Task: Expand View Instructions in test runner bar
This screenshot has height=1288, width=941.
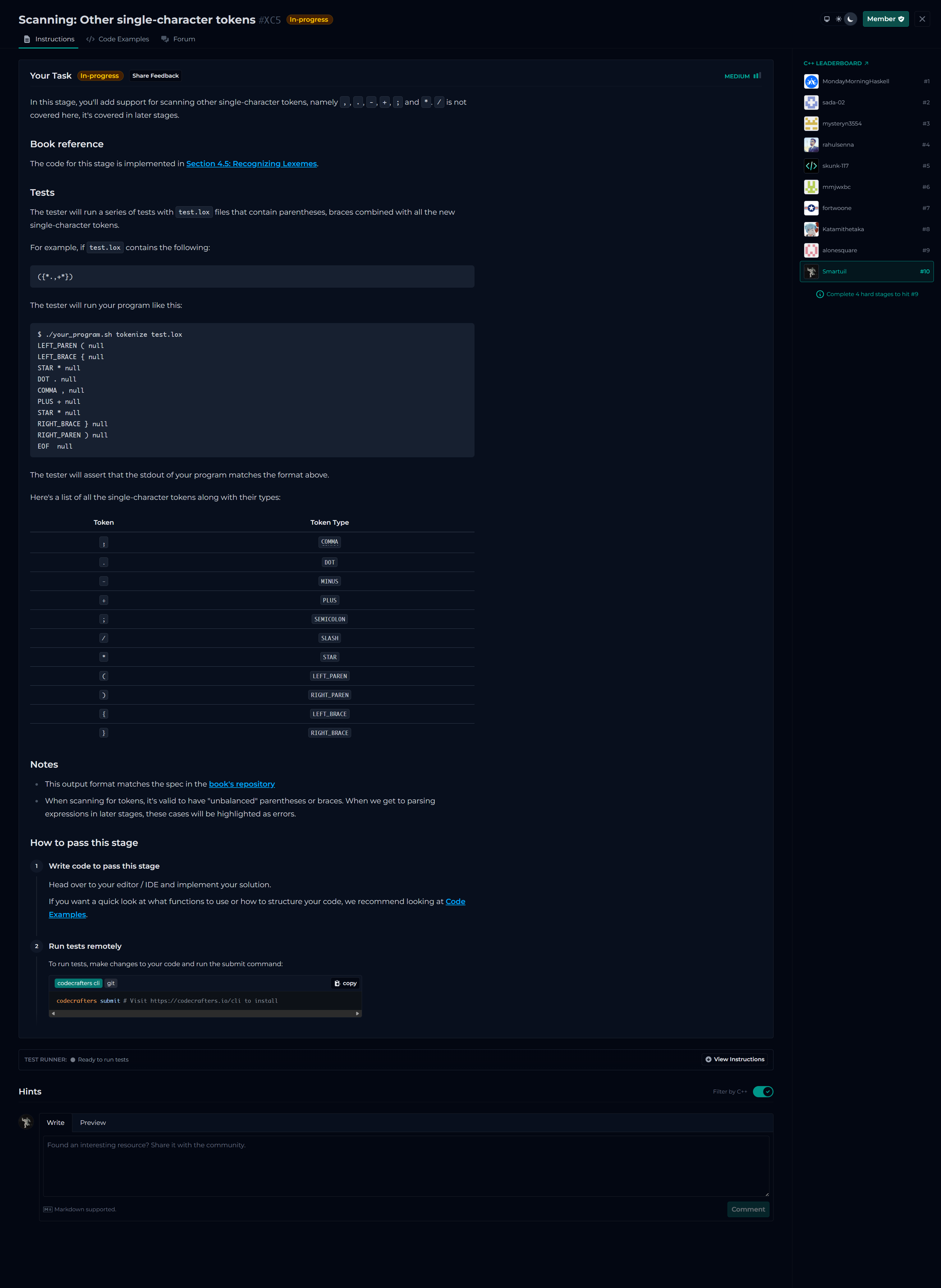Action: pyautogui.click(x=734, y=1059)
